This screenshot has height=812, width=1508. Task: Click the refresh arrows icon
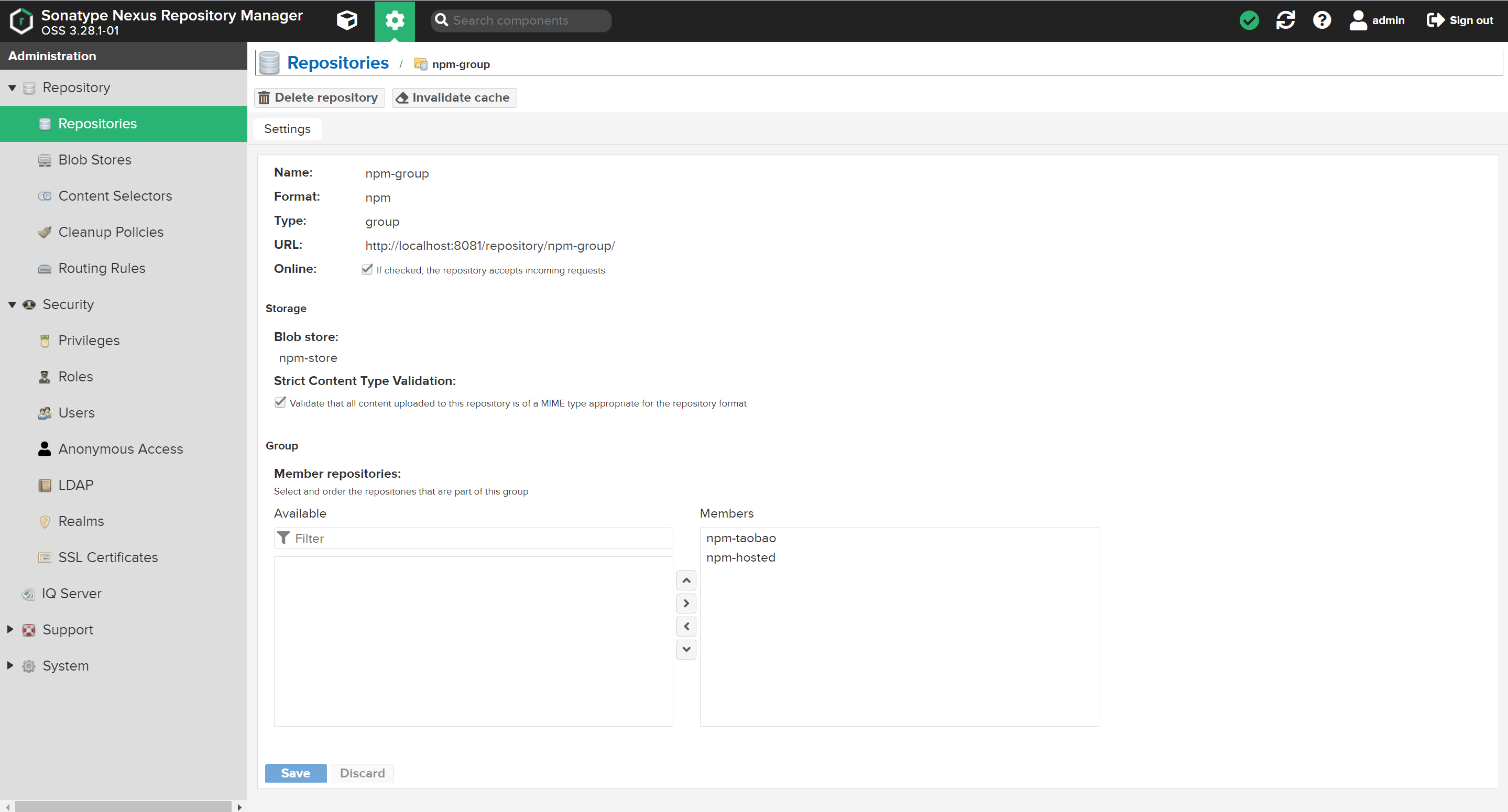(x=1285, y=20)
